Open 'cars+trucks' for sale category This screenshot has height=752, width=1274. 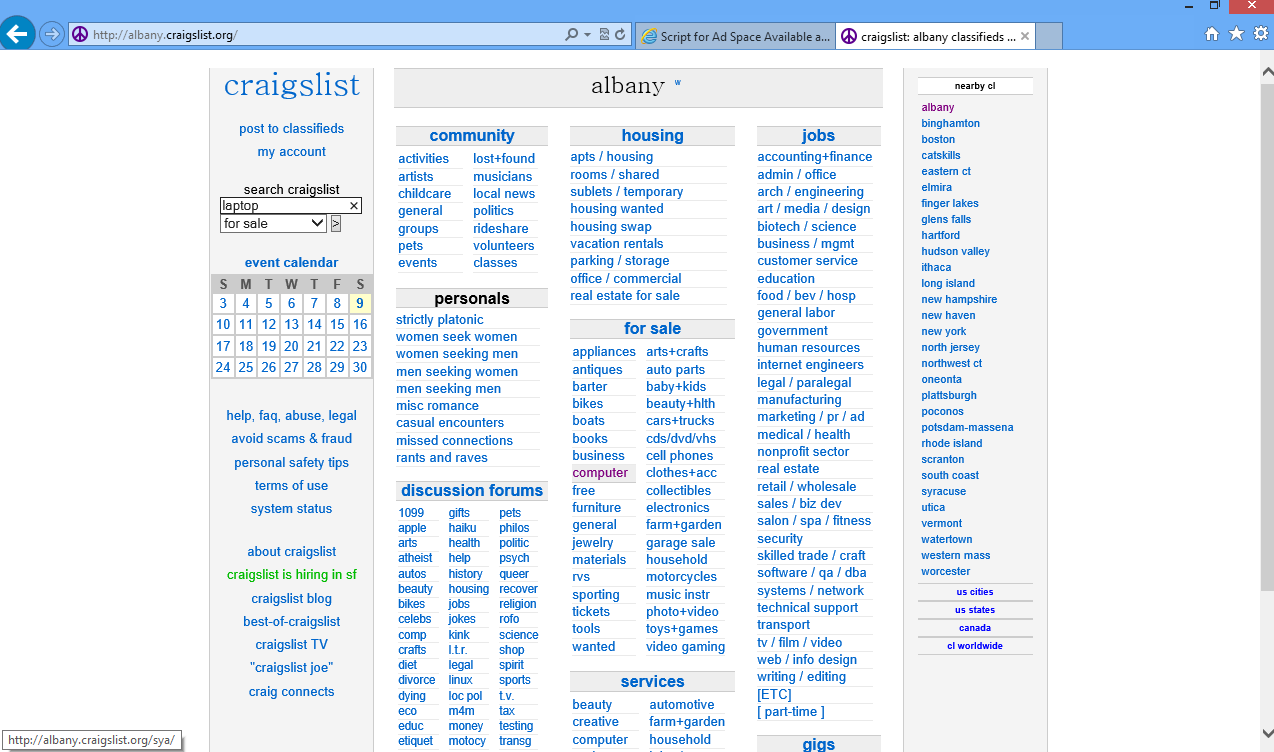680,421
